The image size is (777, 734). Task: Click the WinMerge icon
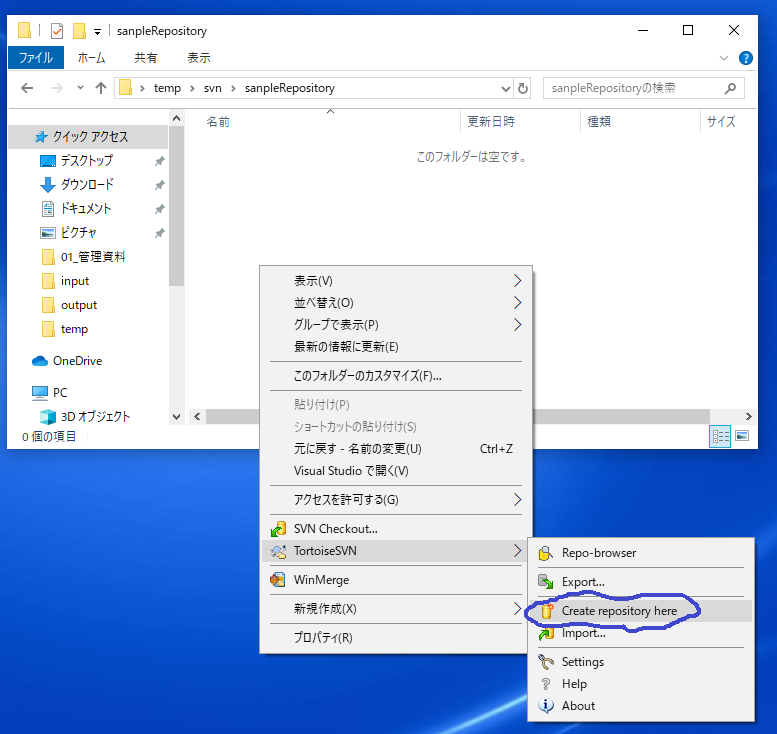tap(278, 580)
